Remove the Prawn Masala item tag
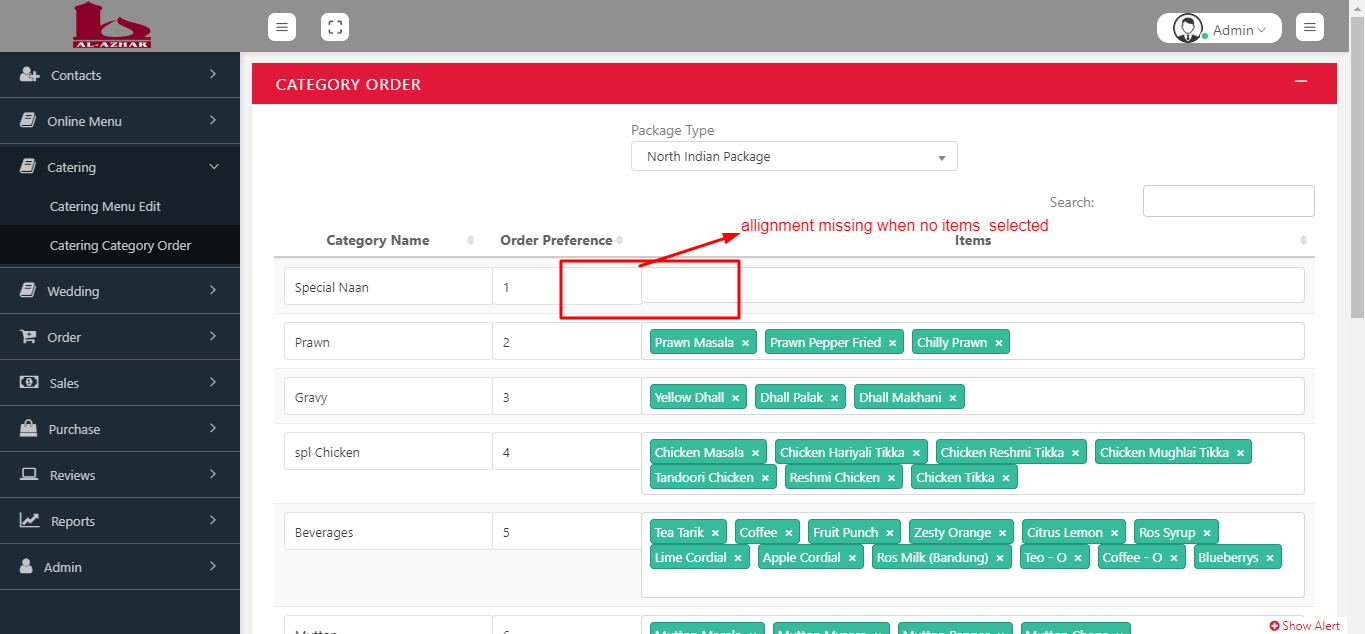 click(x=745, y=343)
